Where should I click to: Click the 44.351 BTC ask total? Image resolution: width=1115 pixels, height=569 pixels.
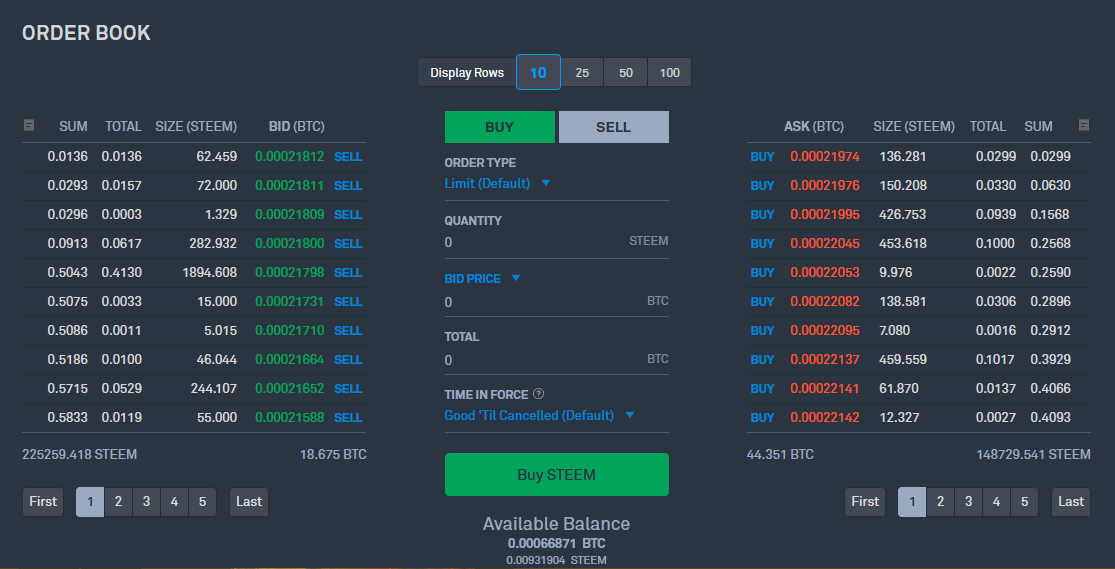[x=780, y=454]
